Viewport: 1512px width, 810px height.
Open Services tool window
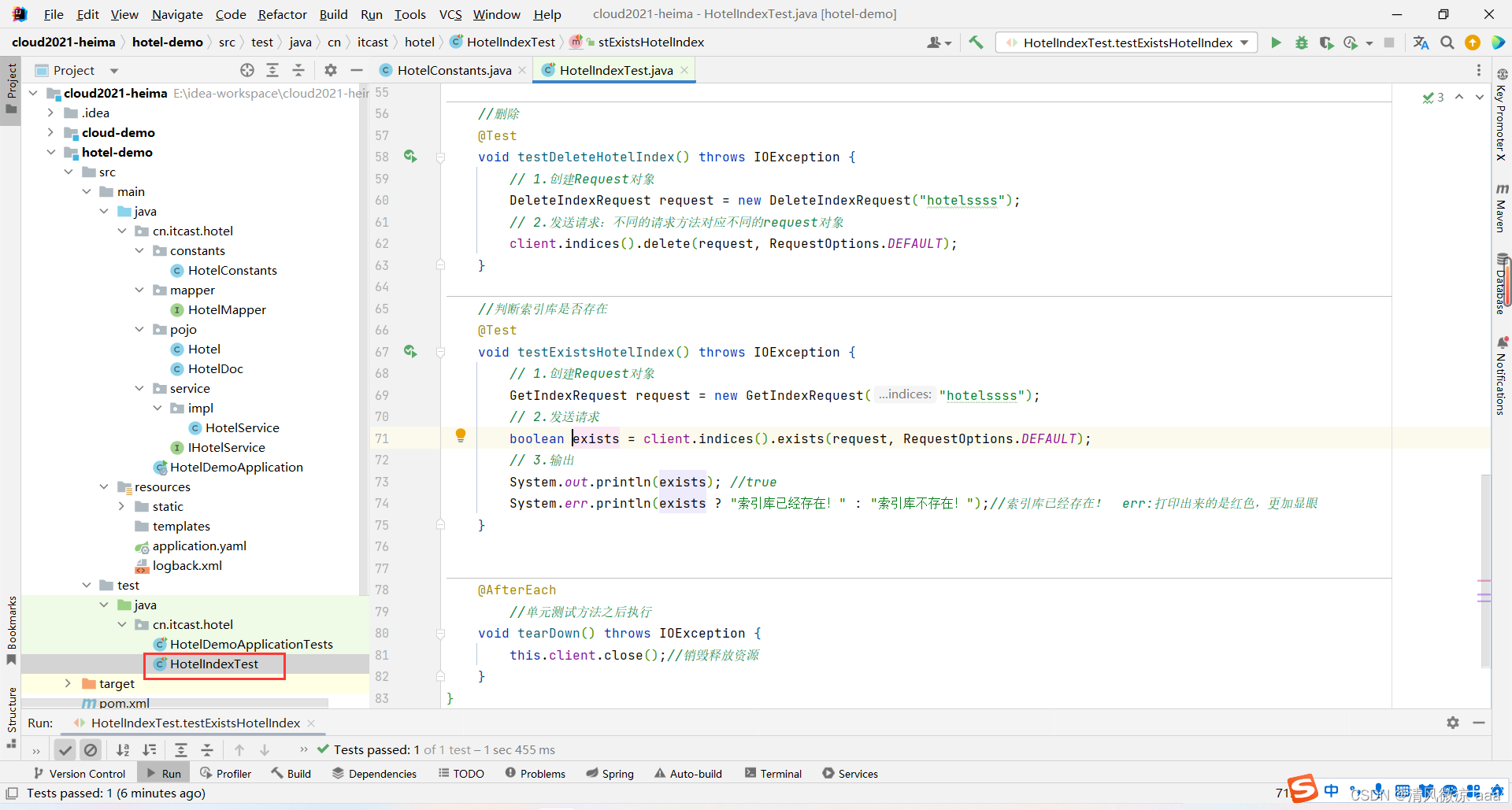coord(850,774)
